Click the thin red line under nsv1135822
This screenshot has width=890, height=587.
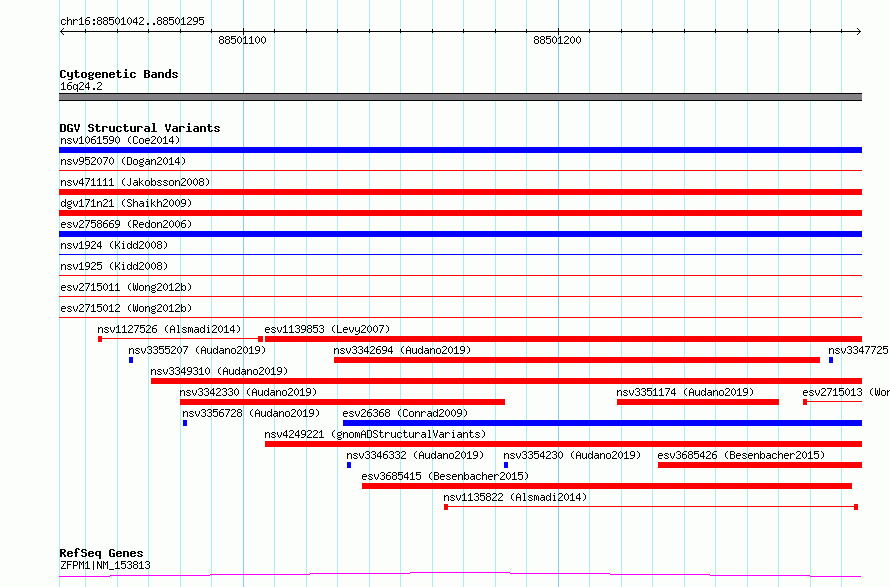pyautogui.click(x=651, y=506)
